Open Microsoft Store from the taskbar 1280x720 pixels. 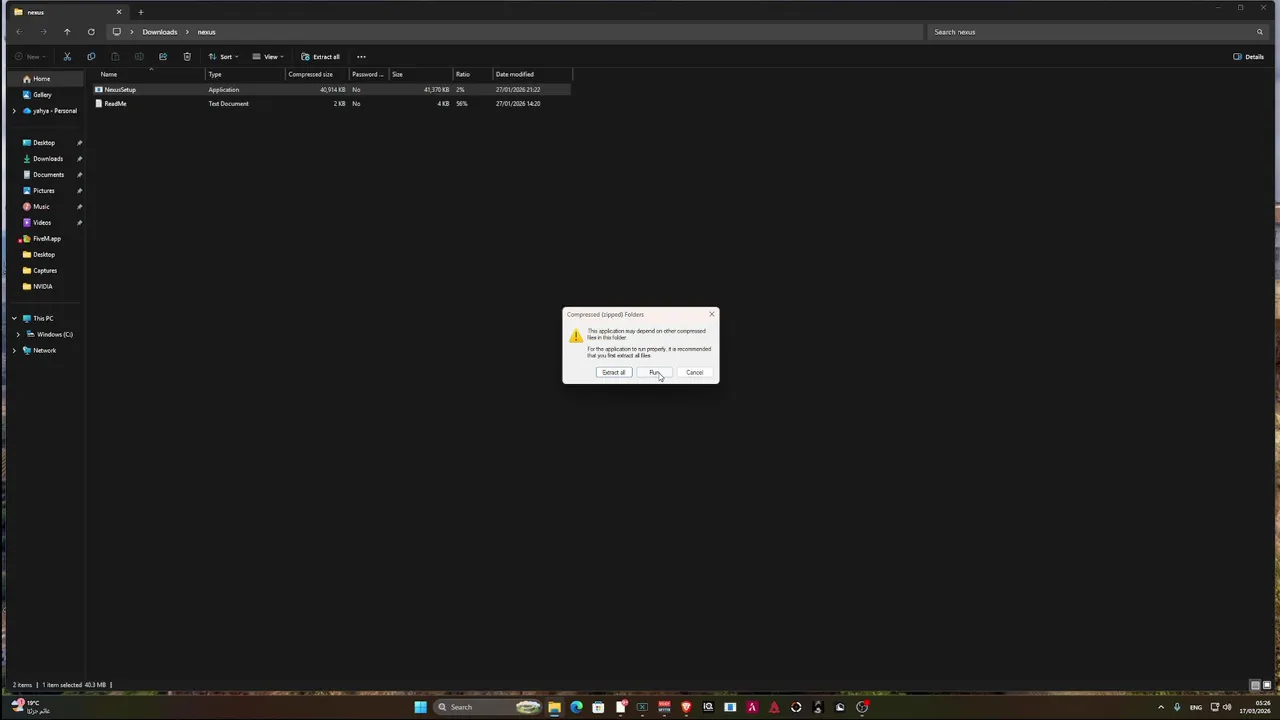598,707
